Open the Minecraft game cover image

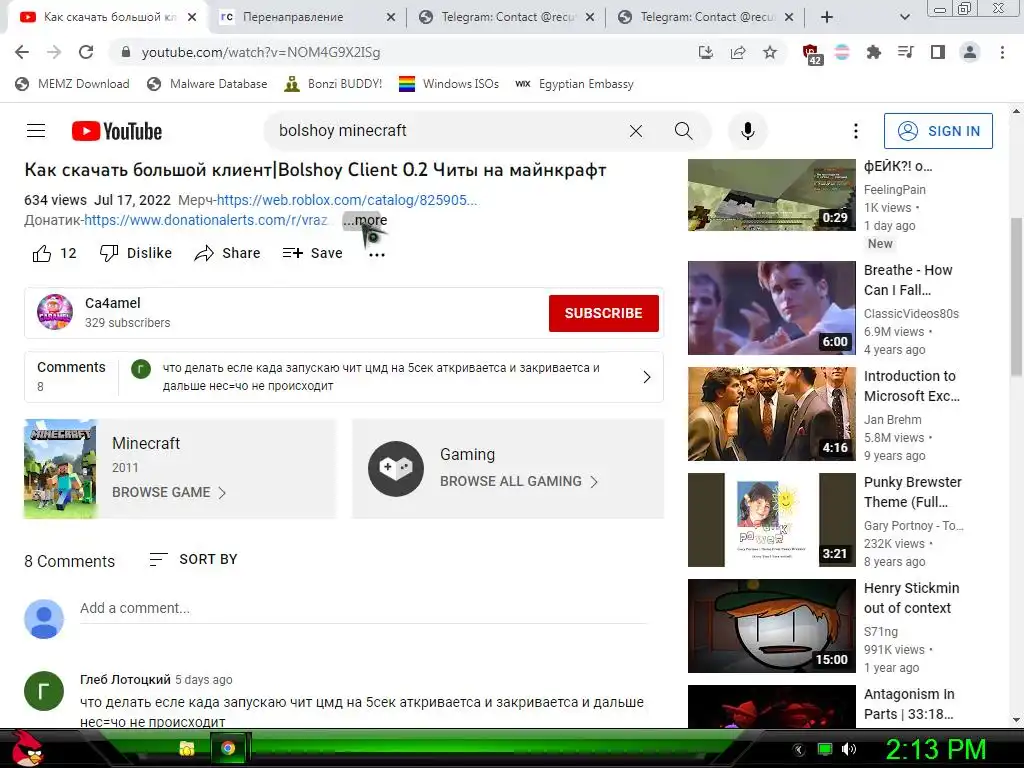coord(60,469)
